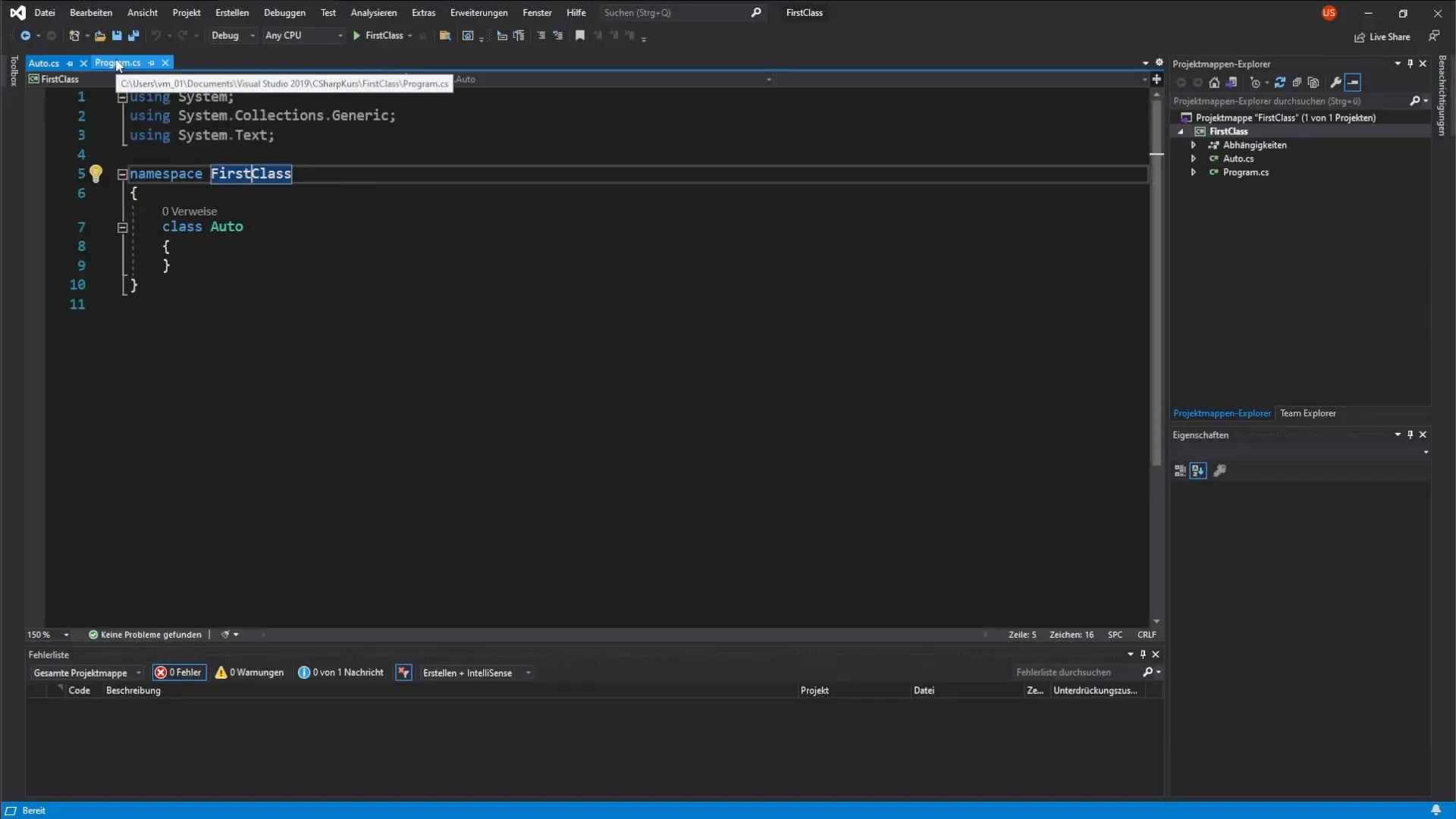The image size is (1456, 819).
Task: Open the Erweiterungen menu
Action: (x=479, y=13)
